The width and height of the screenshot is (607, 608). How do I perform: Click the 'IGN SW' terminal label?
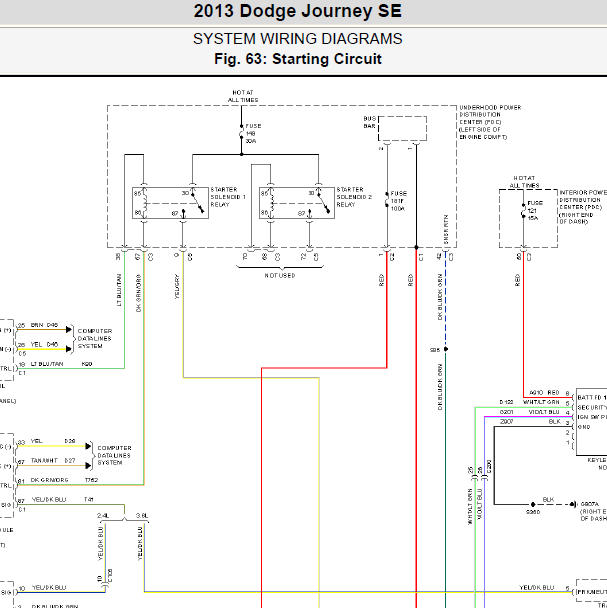(590, 417)
